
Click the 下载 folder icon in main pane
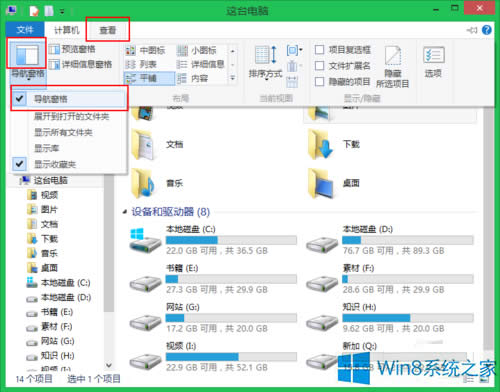[x=320, y=145]
